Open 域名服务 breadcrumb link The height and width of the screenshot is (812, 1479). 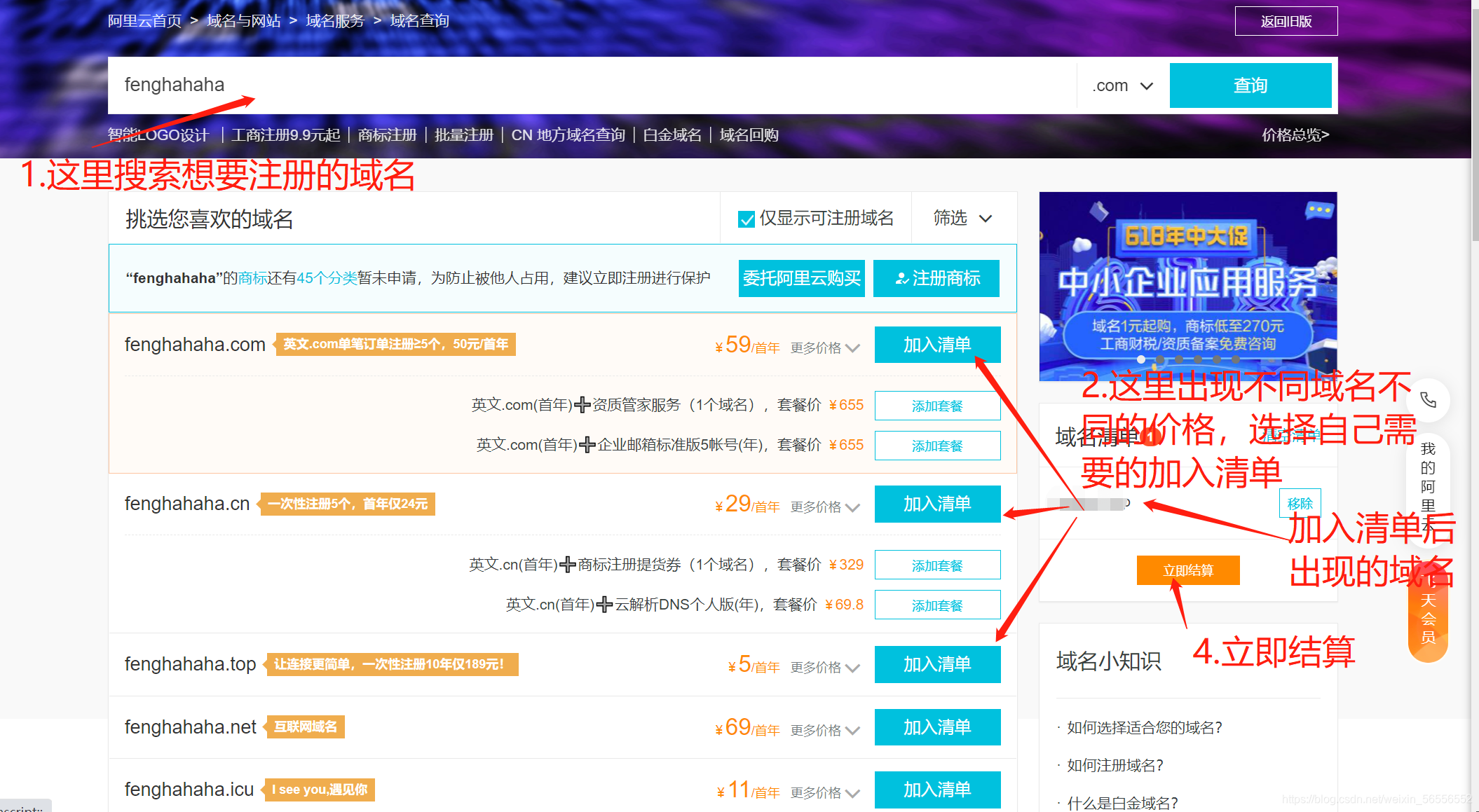coord(335,21)
